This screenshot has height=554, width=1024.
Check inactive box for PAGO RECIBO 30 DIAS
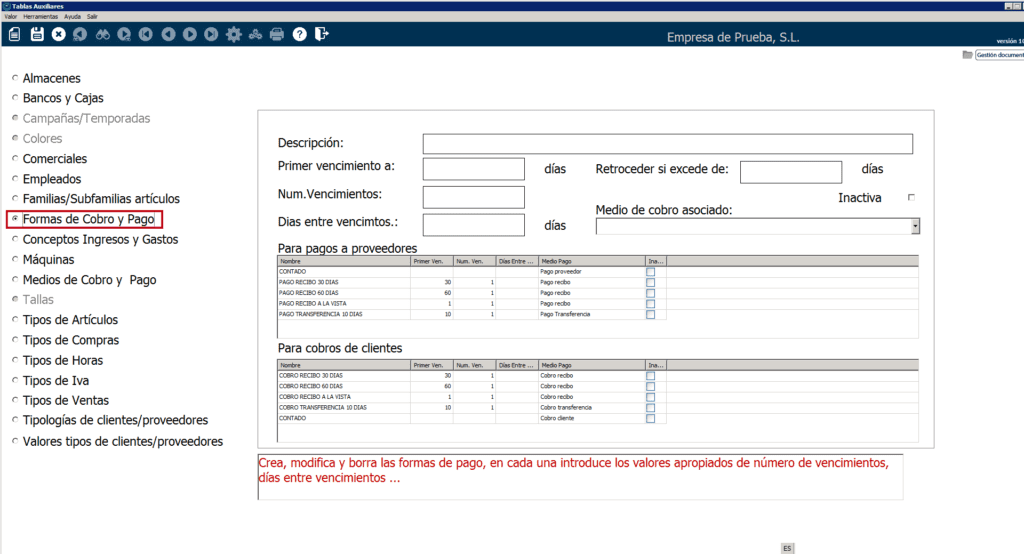651,283
